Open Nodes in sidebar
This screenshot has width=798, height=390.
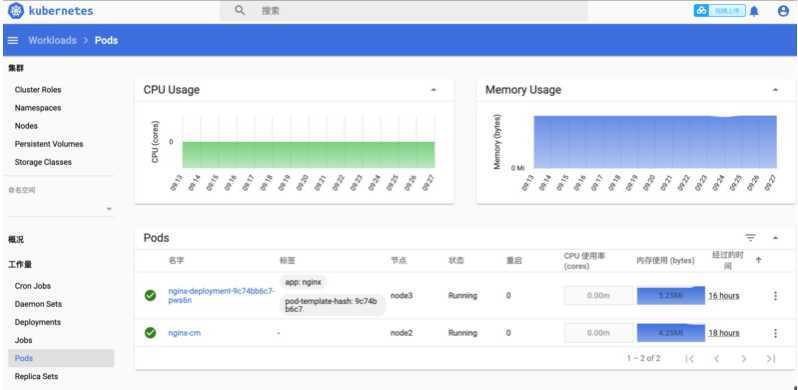[x=26, y=126]
